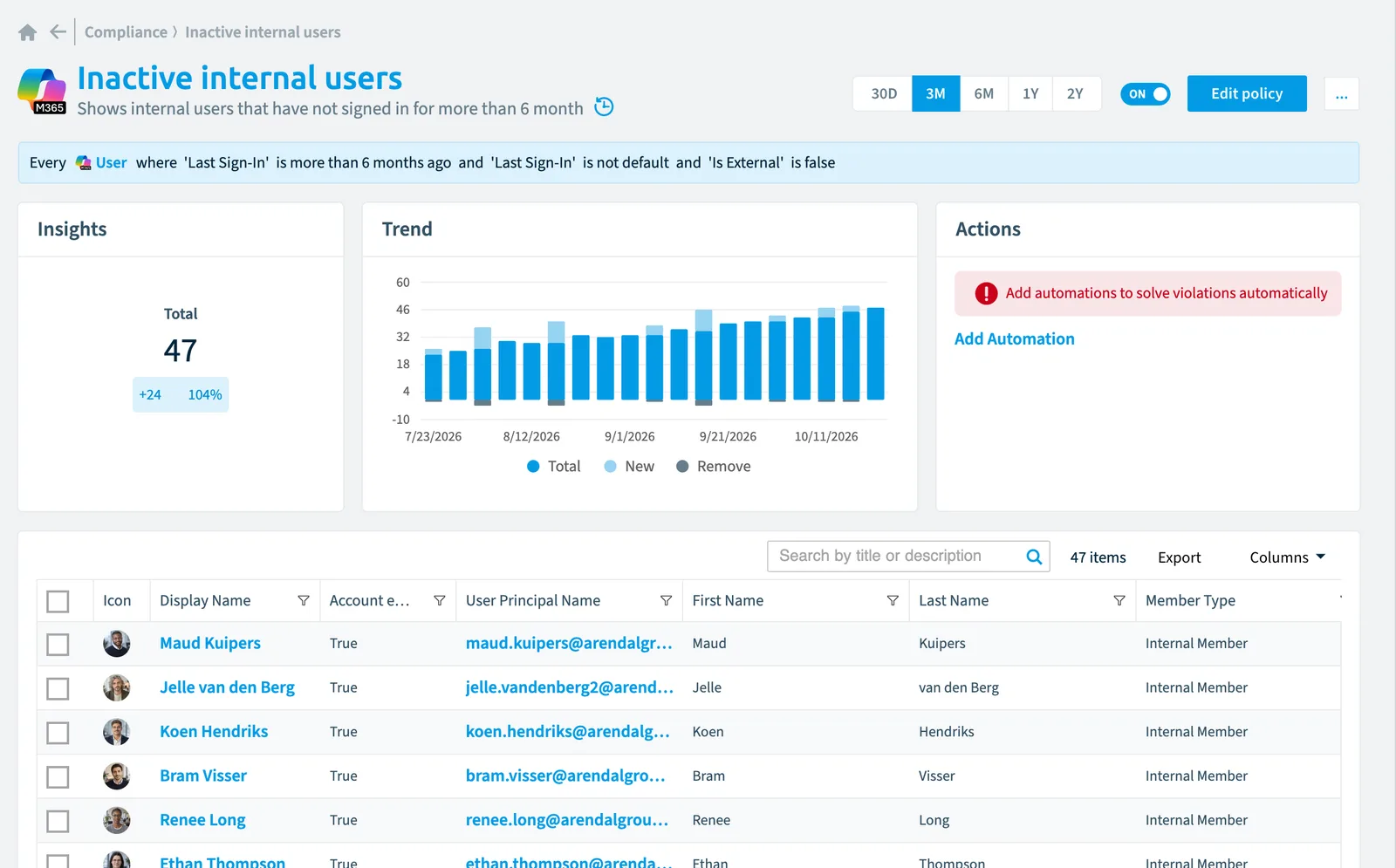The image size is (1396, 868).
Task: Check the Renee Long row checkbox
Action: [x=58, y=821]
